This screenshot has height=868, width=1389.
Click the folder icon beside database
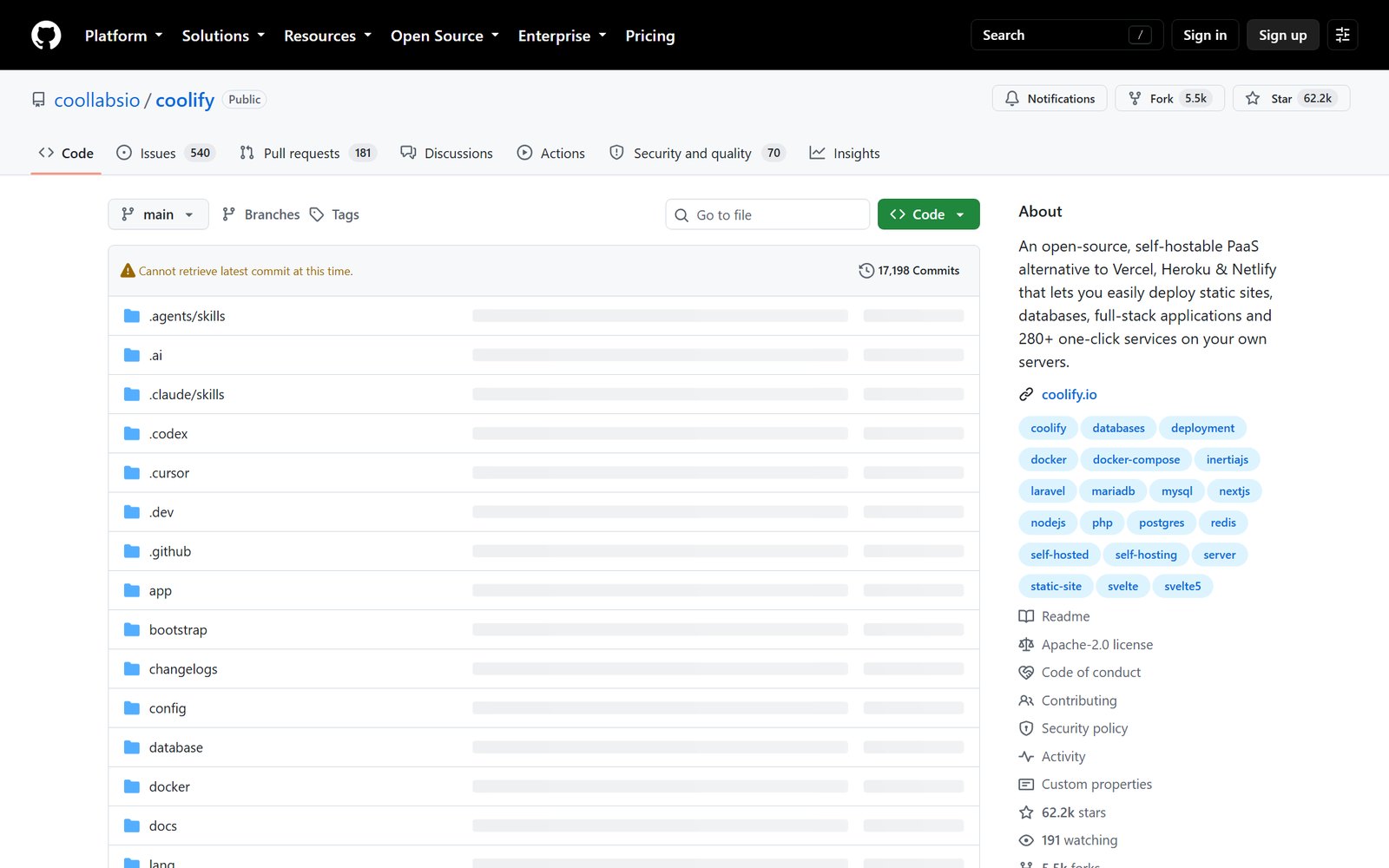tap(132, 747)
